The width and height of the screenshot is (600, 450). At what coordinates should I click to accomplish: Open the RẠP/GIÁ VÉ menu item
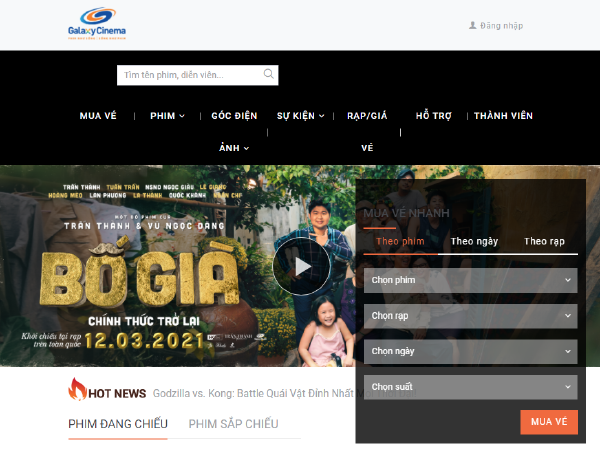click(x=367, y=132)
